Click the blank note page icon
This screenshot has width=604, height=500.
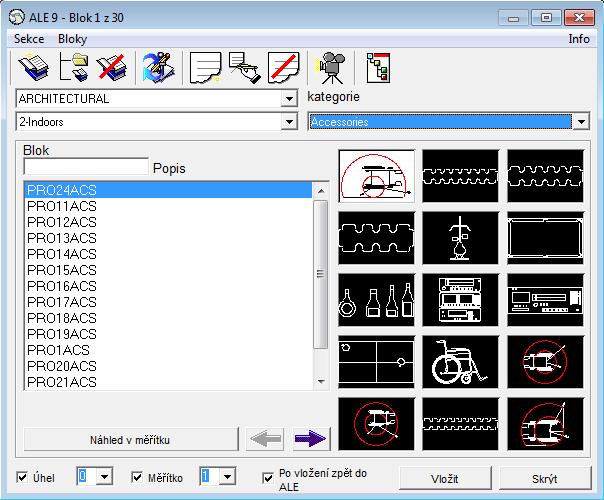[x=205, y=68]
